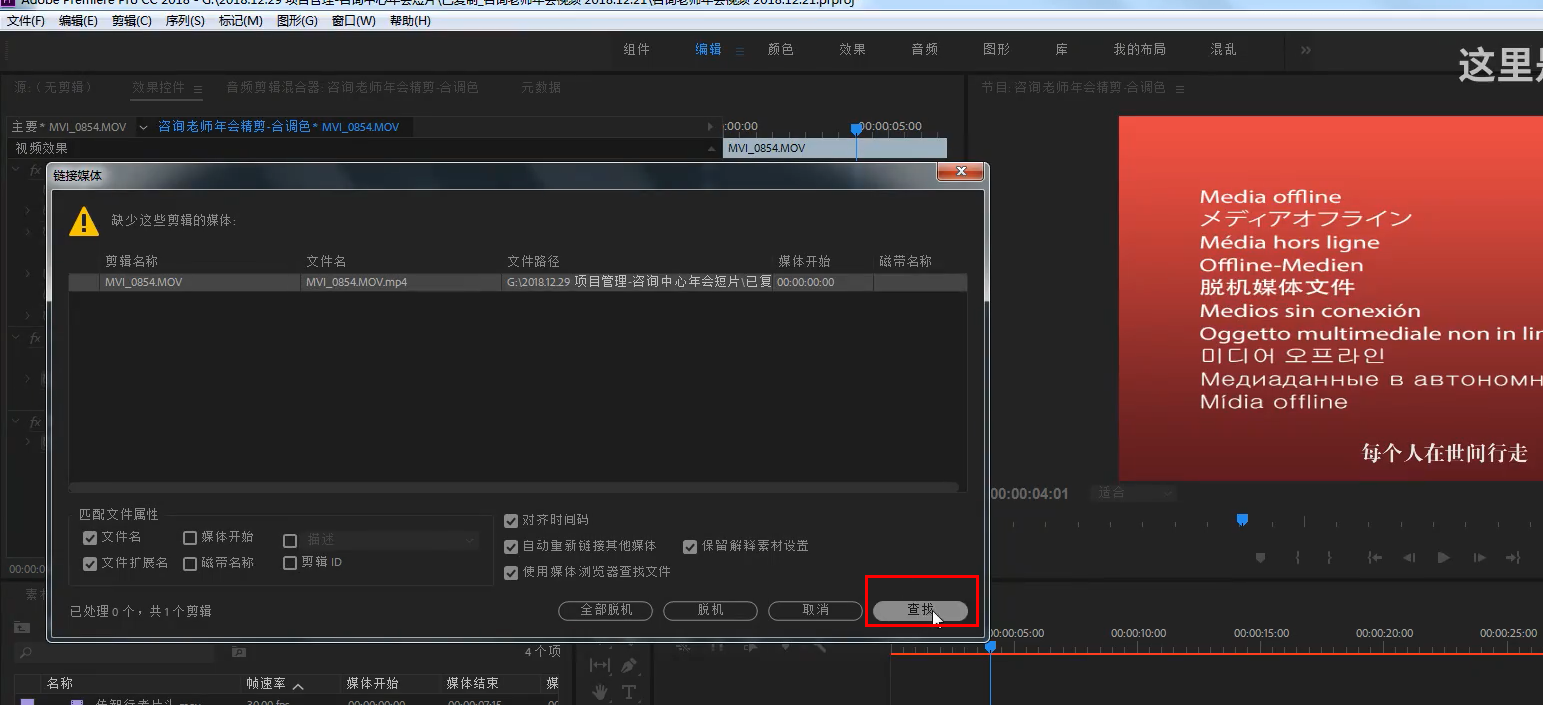Select the Slip tool in tools panel
The height and width of the screenshot is (705, 1543).
(599, 665)
